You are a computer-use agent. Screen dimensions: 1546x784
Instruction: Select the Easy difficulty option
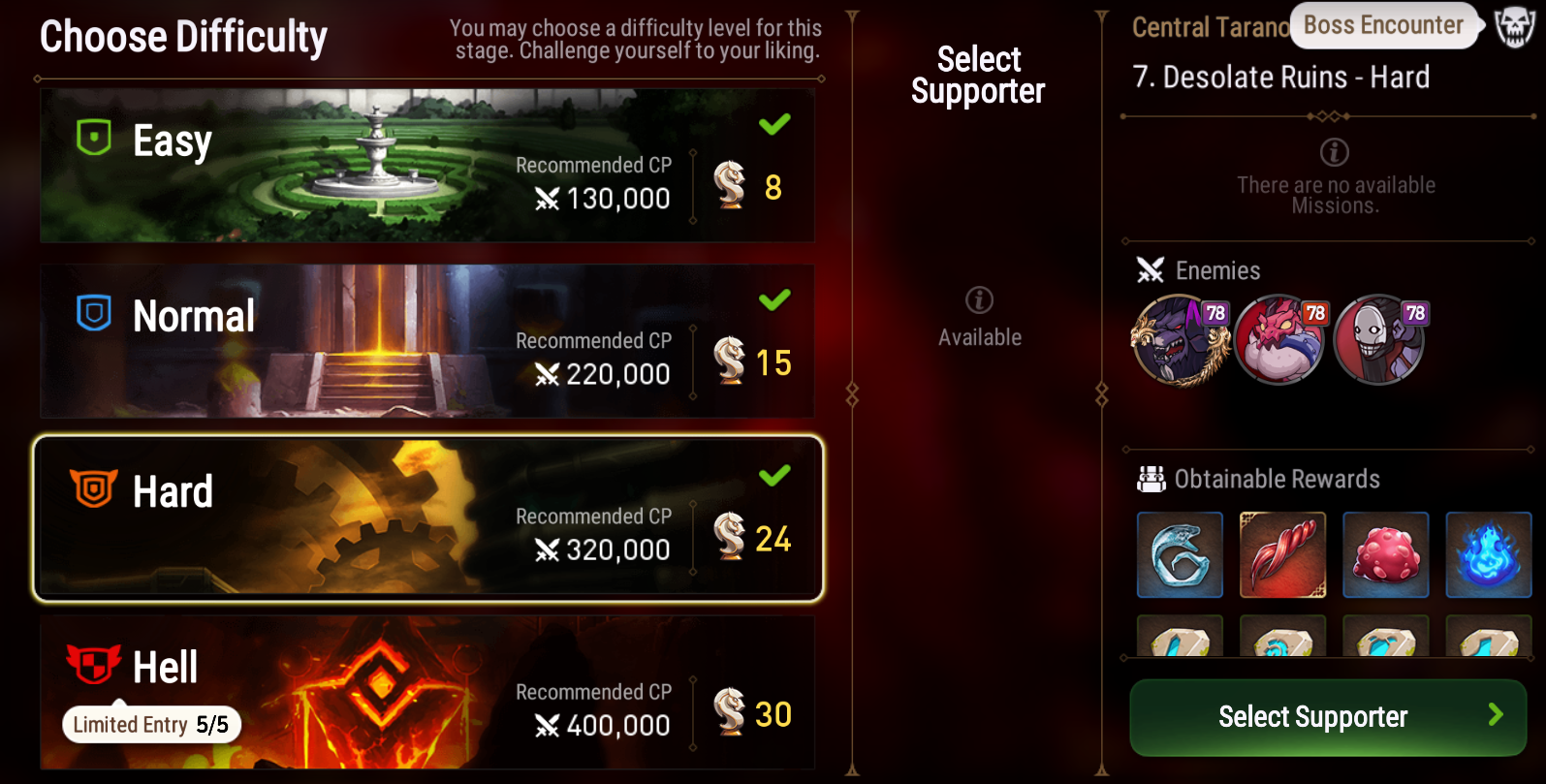point(427,166)
